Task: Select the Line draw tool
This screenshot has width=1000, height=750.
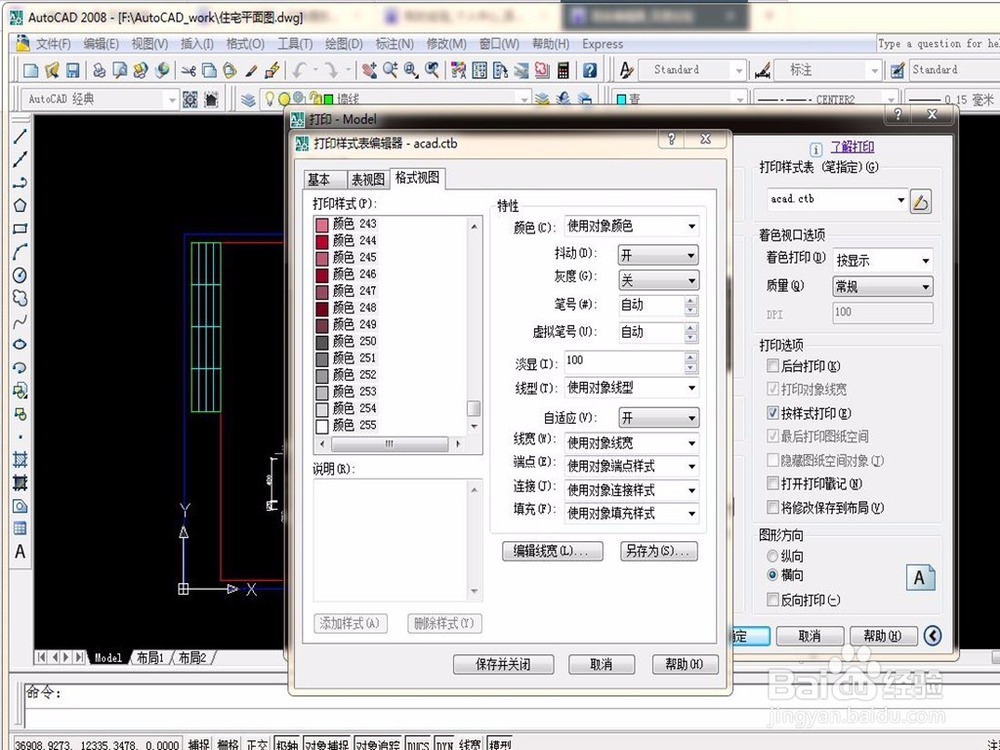Action: (x=20, y=136)
